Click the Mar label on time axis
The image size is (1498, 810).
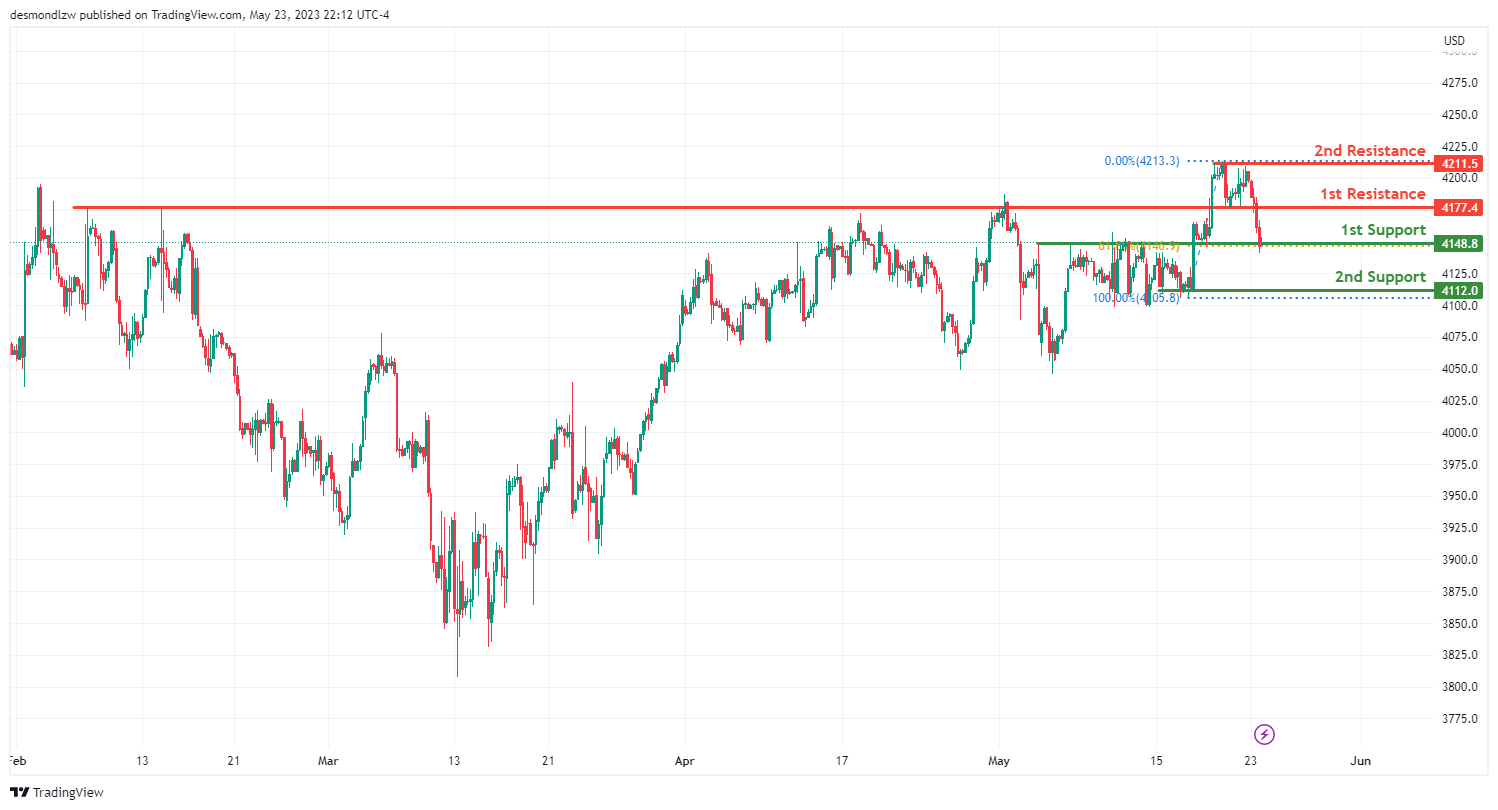(328, 761)
